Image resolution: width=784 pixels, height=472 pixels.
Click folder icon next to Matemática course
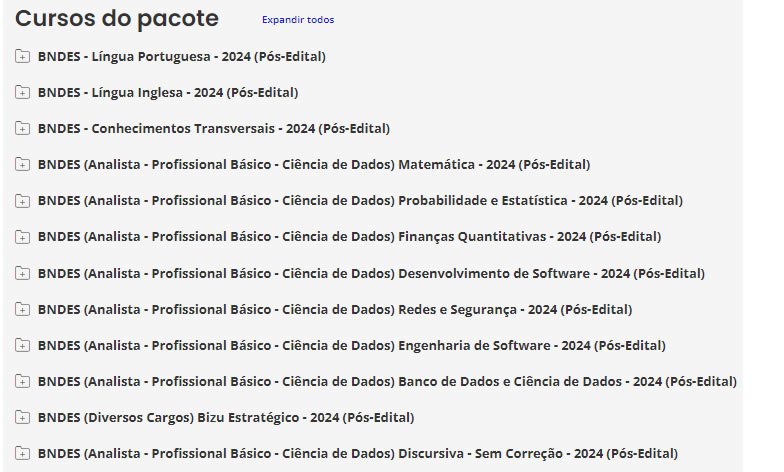click(x=23, y=164)
